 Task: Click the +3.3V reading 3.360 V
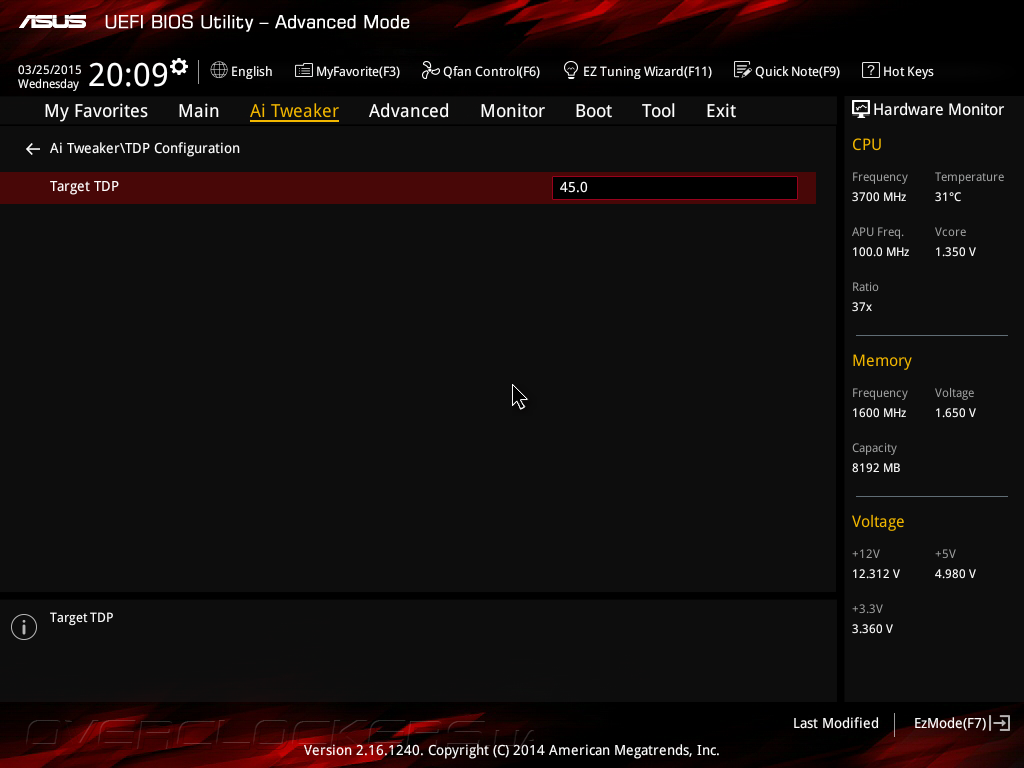click(872, 628)
